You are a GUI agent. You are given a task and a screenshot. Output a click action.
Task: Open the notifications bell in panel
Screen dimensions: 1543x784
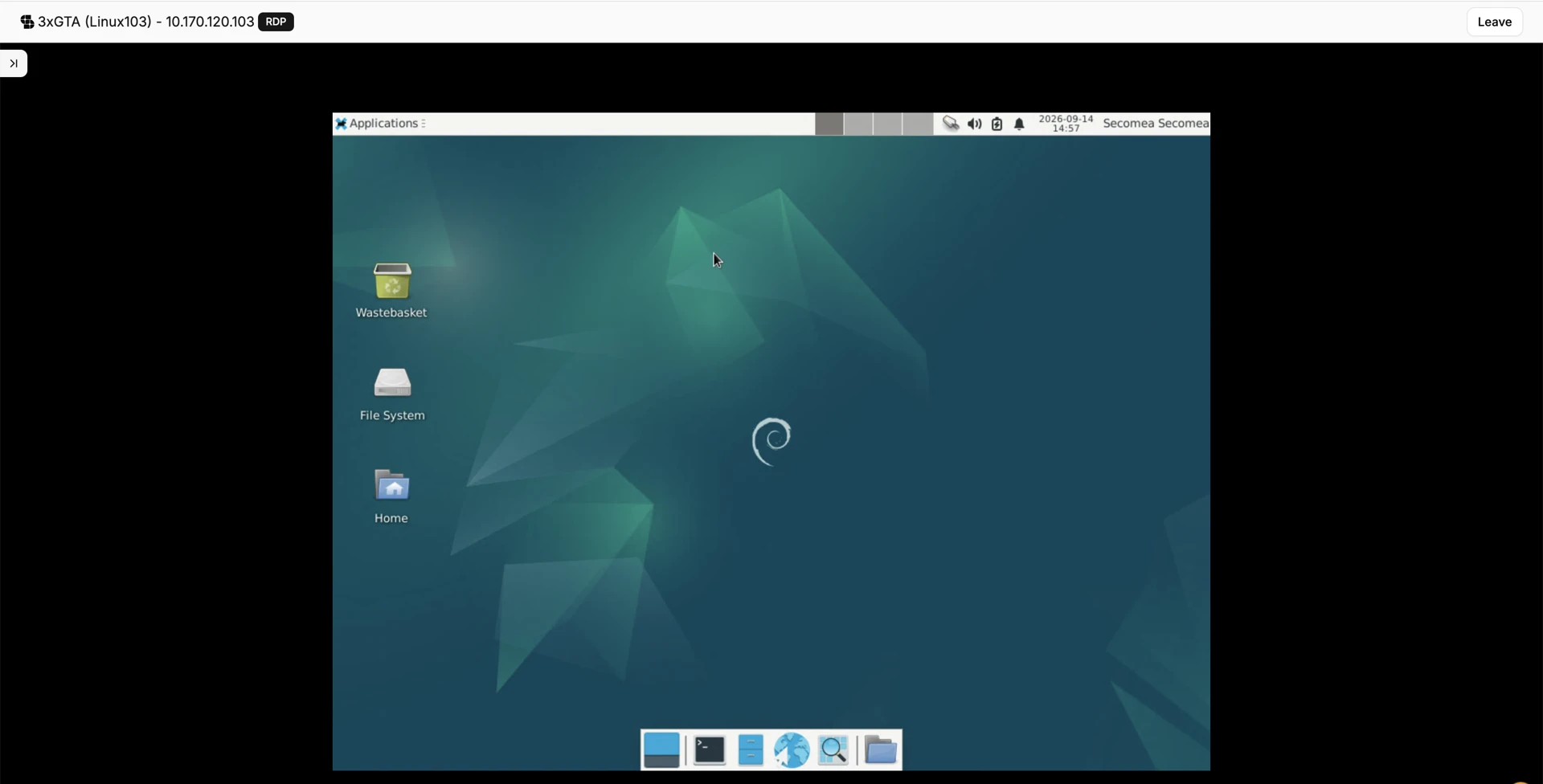coord(1019,124)
